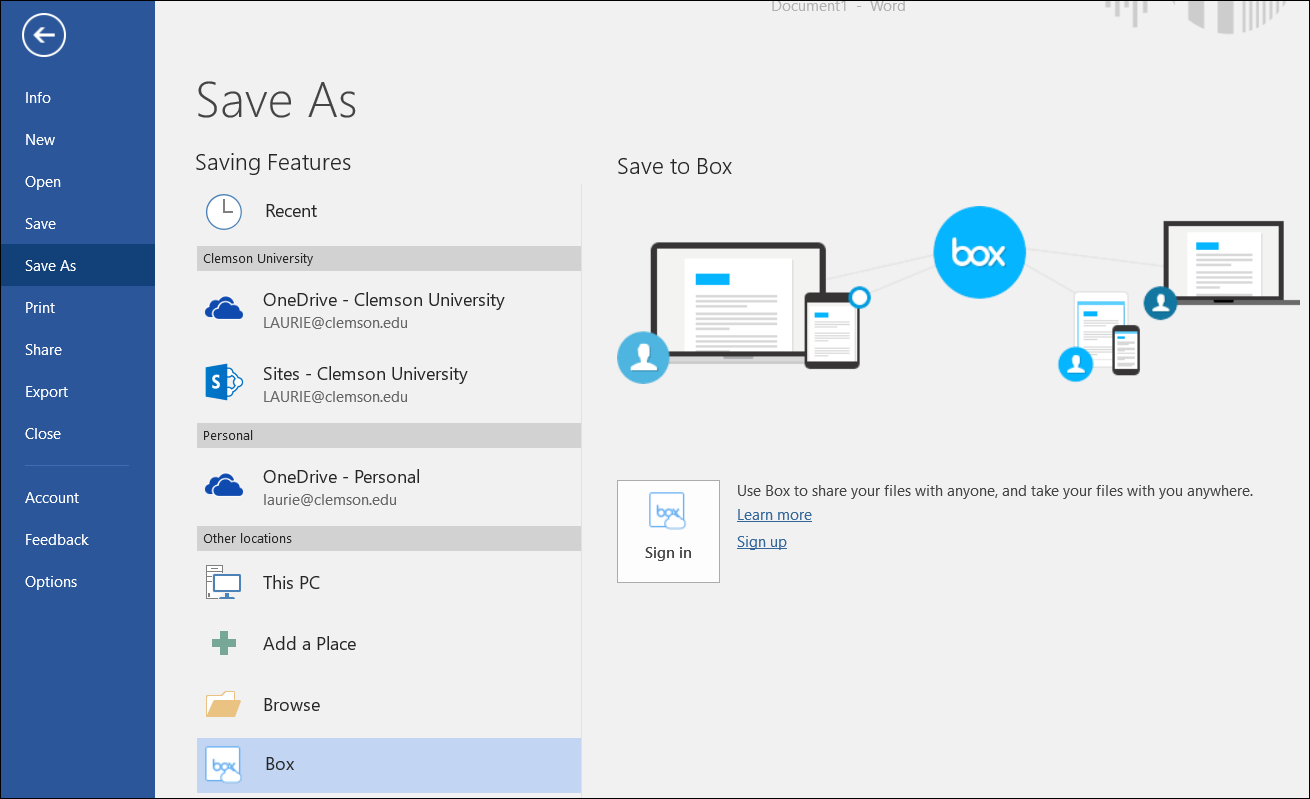Screen dimensions: 1310x799
Task: Select the Share menu item
Action: click(x=43, y=349)
